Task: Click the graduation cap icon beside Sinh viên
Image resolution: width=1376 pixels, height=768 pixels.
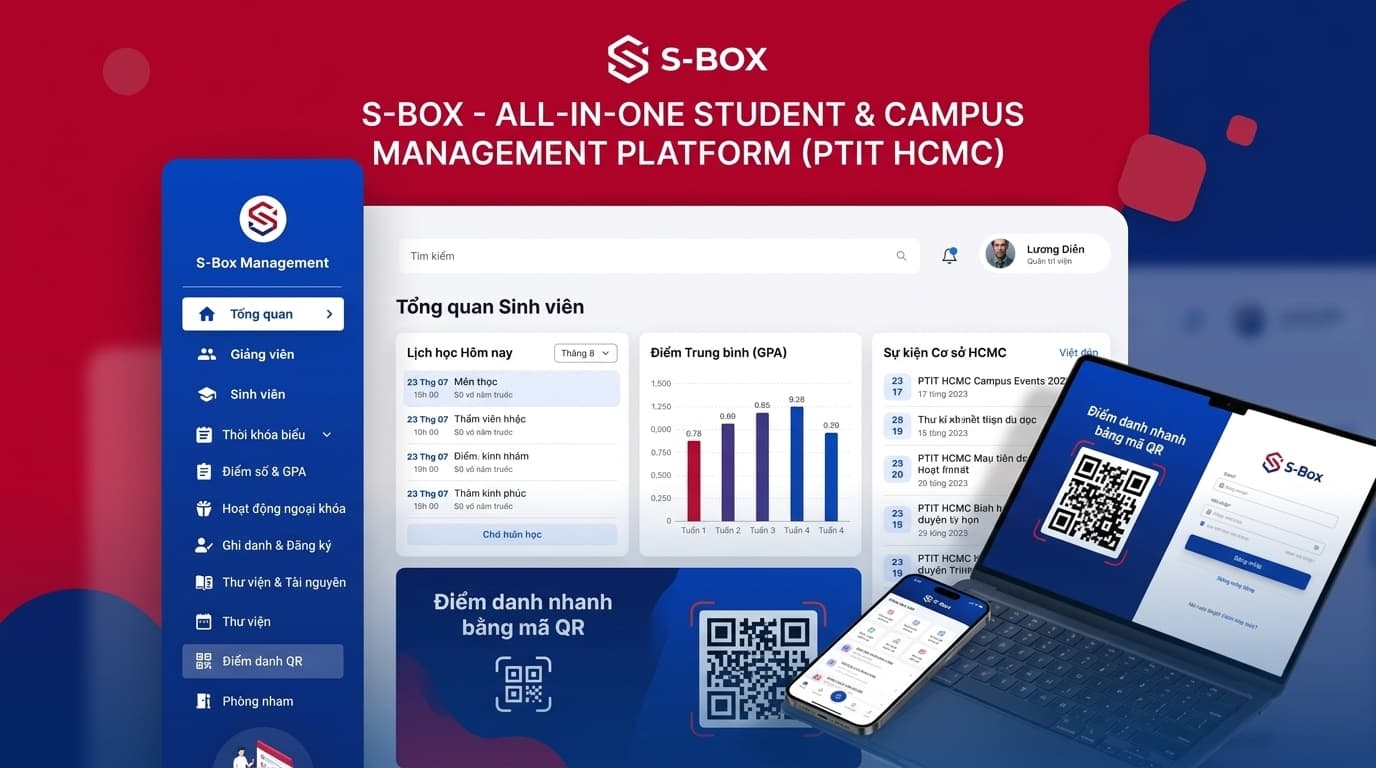Action: (207, 394)
